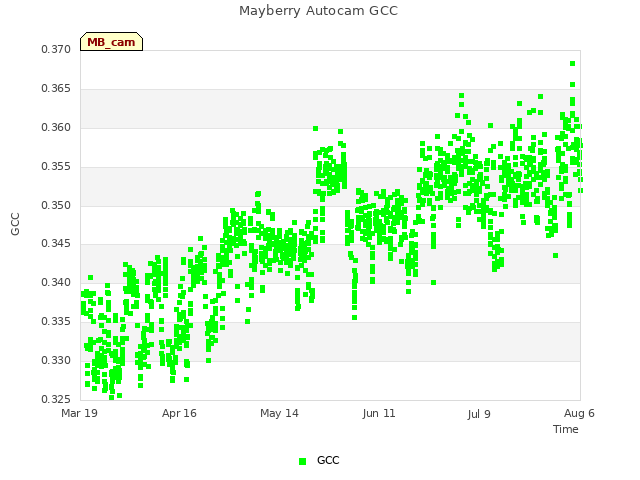Click the 0.350 y-axis value
The width and height of the screenshot is (640, 480).
56,205
